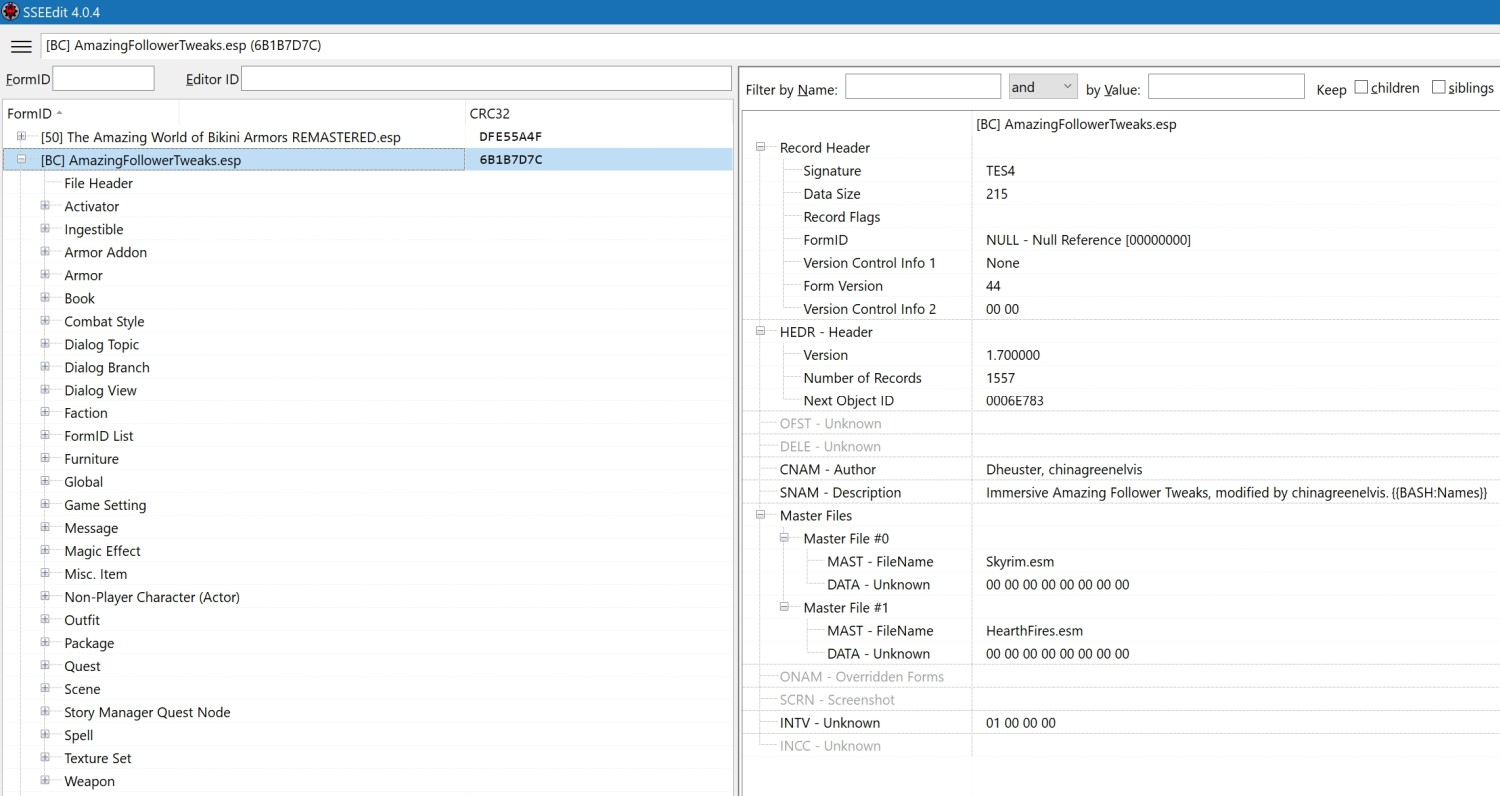Click the by Value filter input box

pyautogui.click(x=1226, y=87)
